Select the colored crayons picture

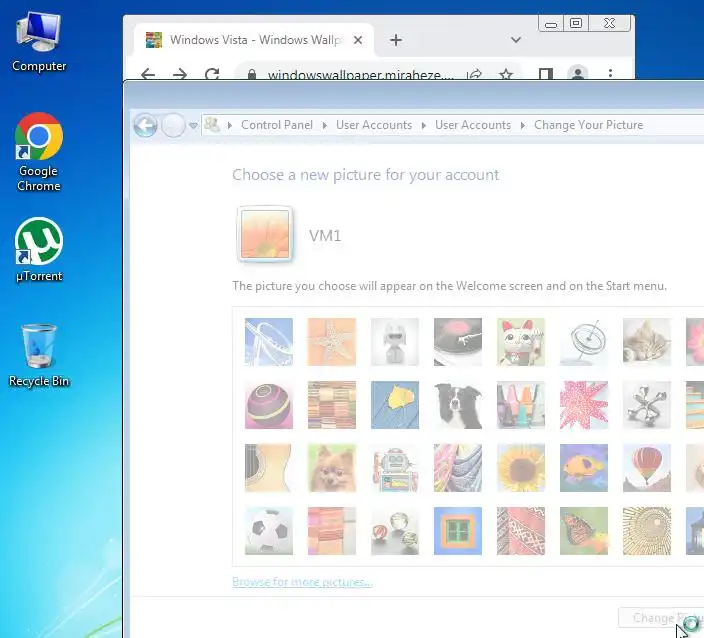pos(521,405)
